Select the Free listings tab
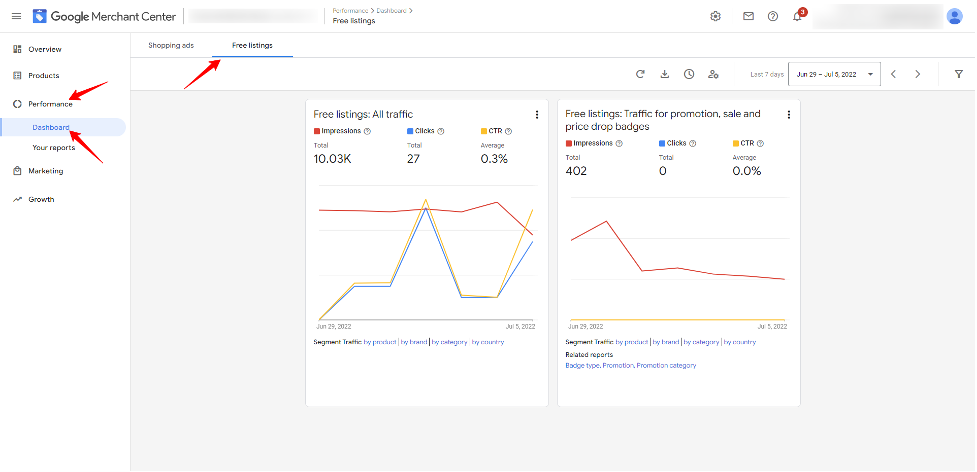 (252, 45)
